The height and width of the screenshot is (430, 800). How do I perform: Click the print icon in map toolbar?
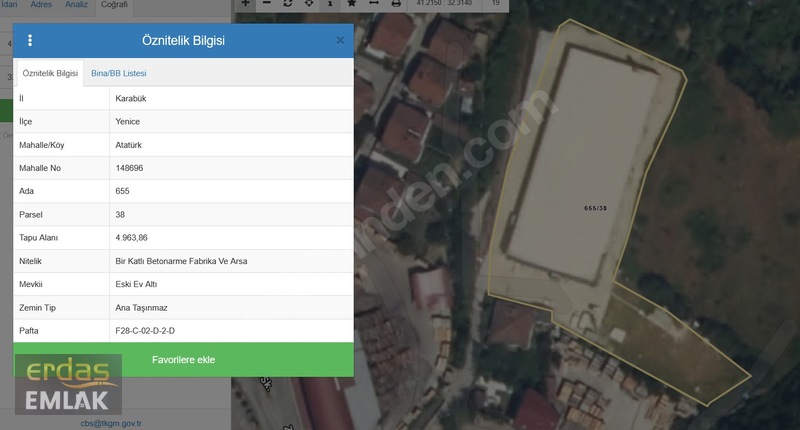396,3
